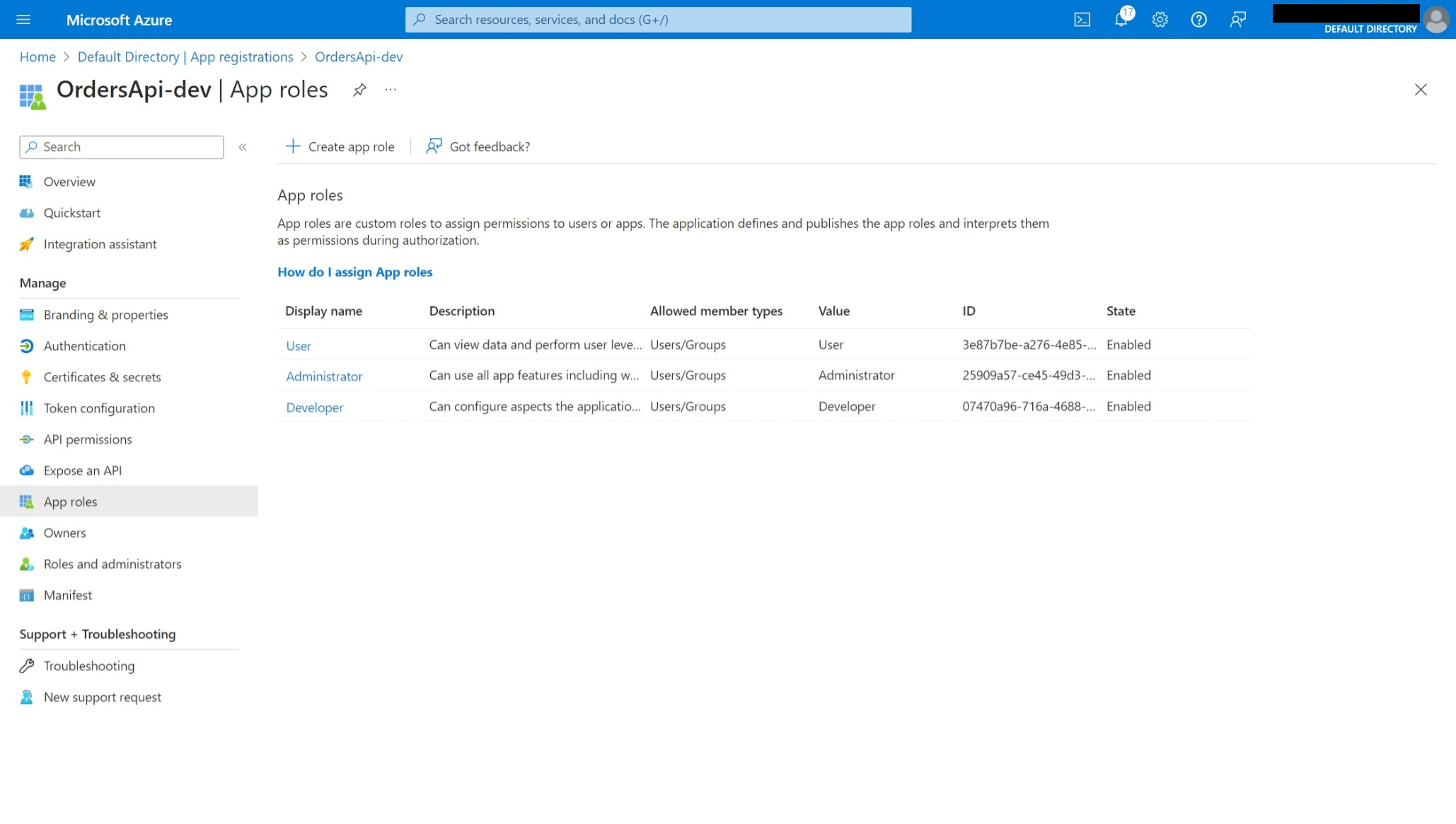Close the App roles blade
The width and height of the screenshot is (1456, 824).
tap(1421, 90)
